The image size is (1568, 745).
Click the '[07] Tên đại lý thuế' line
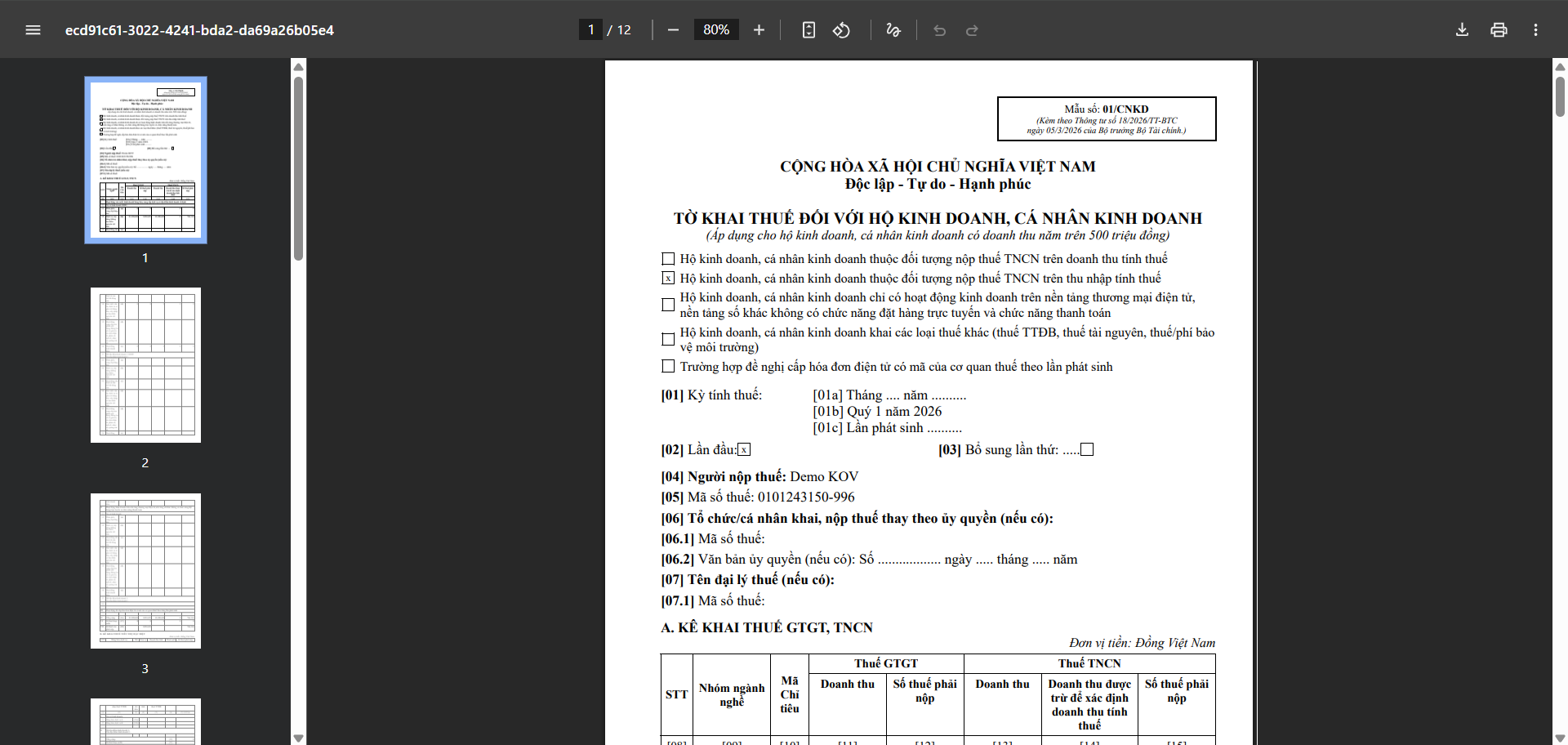pos(747,580)
